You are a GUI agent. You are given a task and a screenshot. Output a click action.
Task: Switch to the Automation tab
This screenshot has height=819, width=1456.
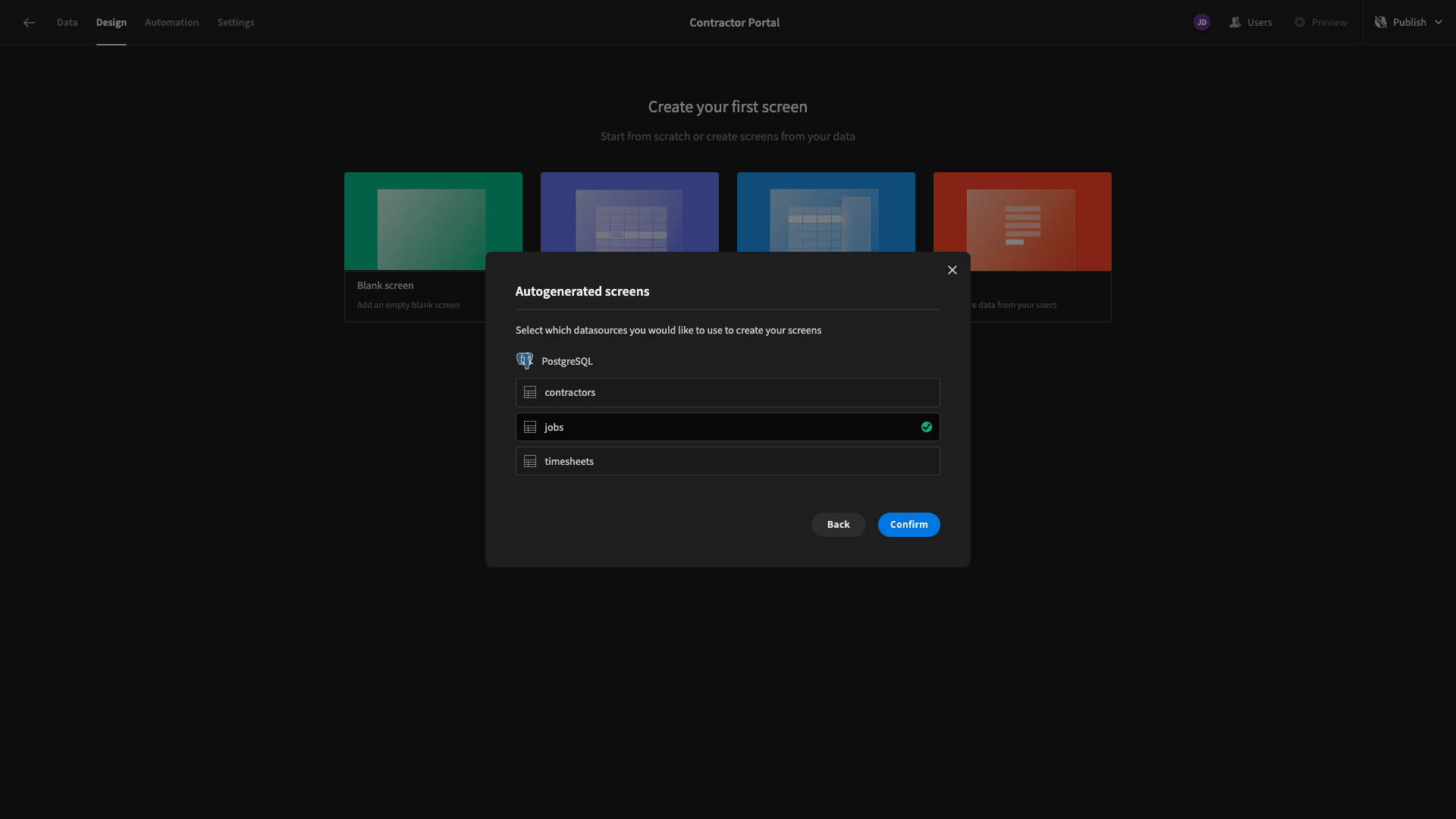pyautogui.click(x=172, y=22)
